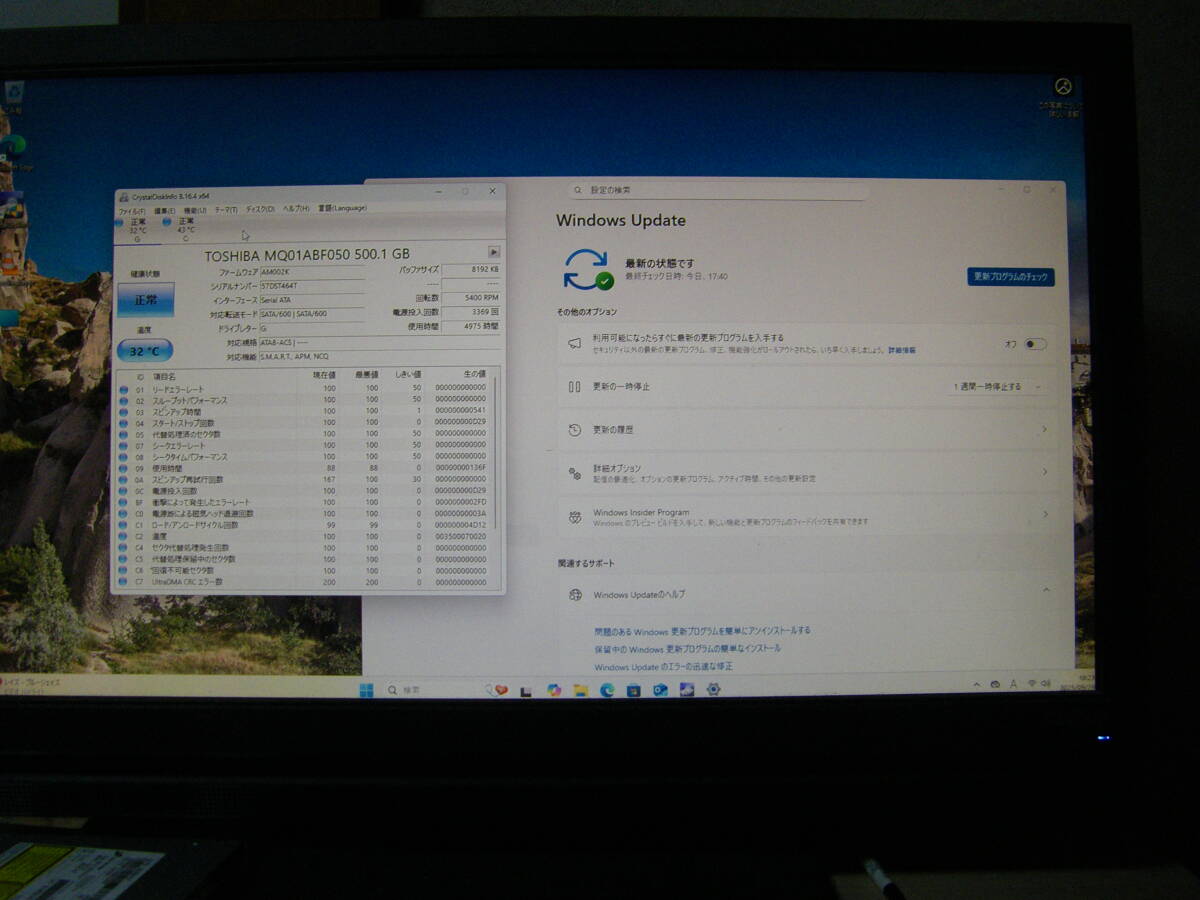Click blue status icon of row 02 スループットパフォーマンス
This screenshot has height=900, width=1200.
(123, 400)
